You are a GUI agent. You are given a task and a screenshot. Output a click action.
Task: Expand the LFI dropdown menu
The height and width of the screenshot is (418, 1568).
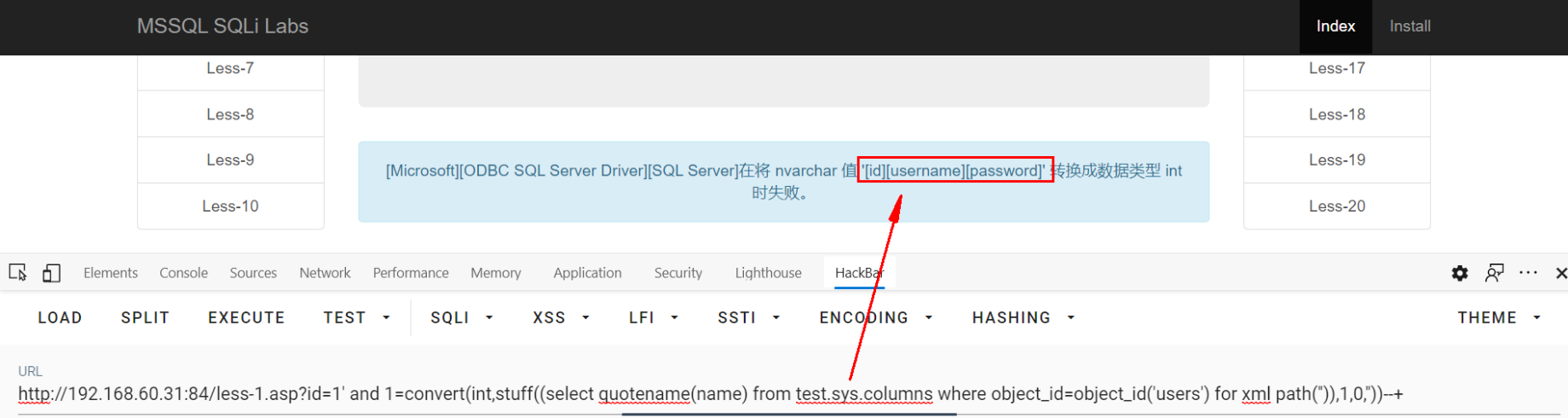pyautogui.click(x=653, y=317)
